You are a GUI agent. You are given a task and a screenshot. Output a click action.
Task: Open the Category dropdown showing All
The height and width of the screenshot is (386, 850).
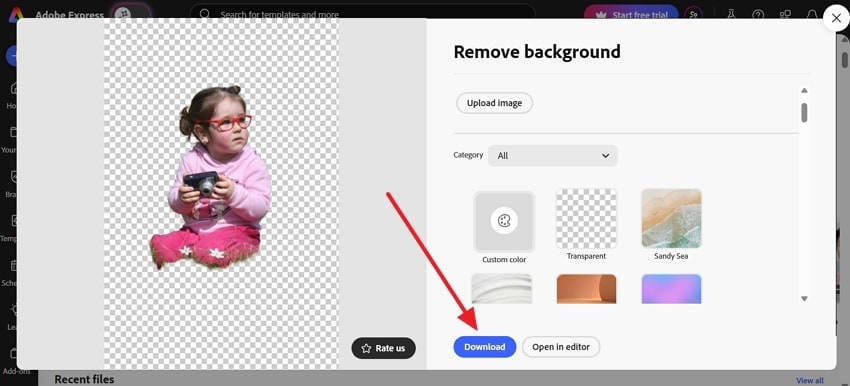point(552,156)
